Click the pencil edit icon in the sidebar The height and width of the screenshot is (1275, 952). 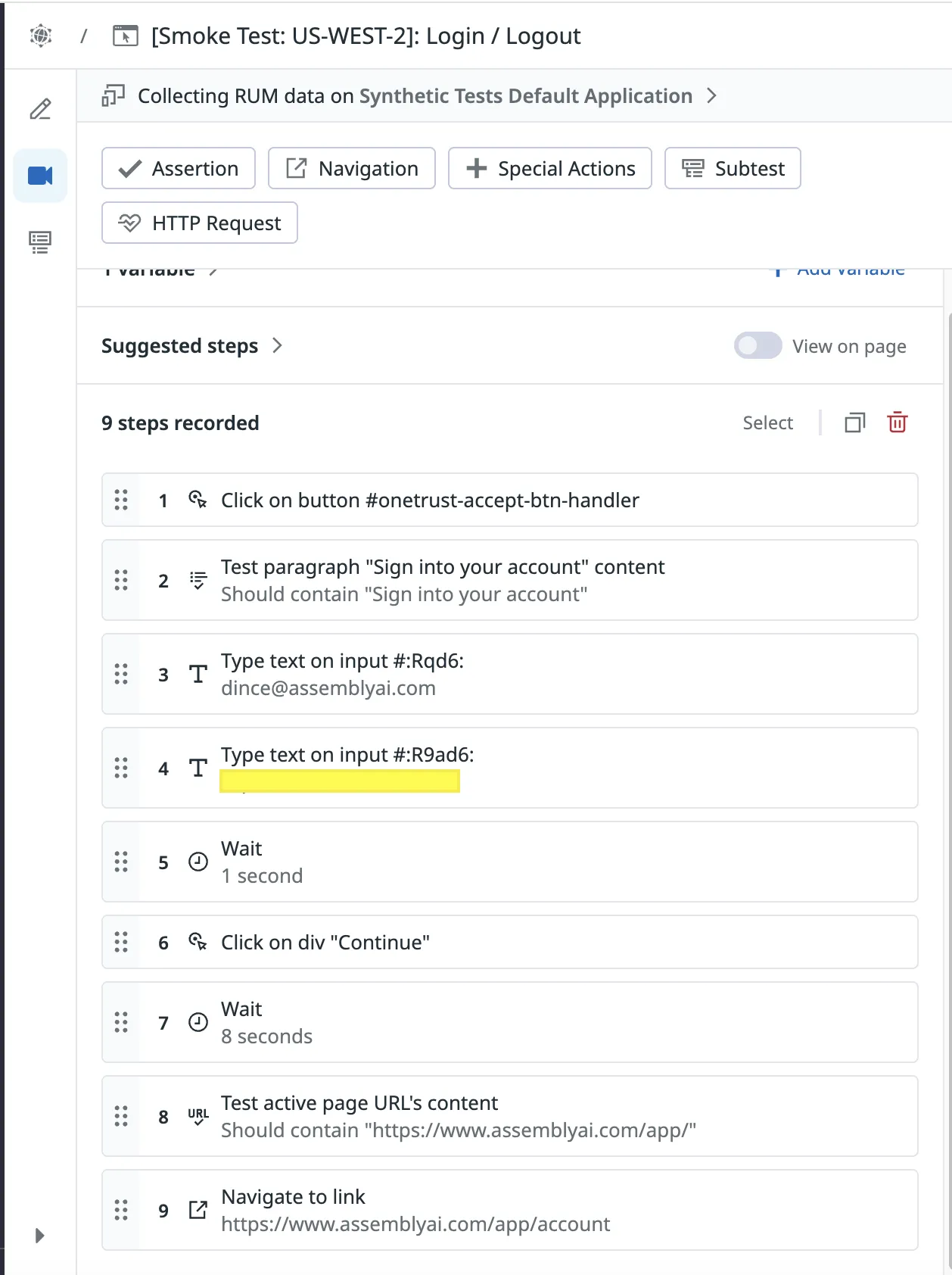[x=40, y=109]
